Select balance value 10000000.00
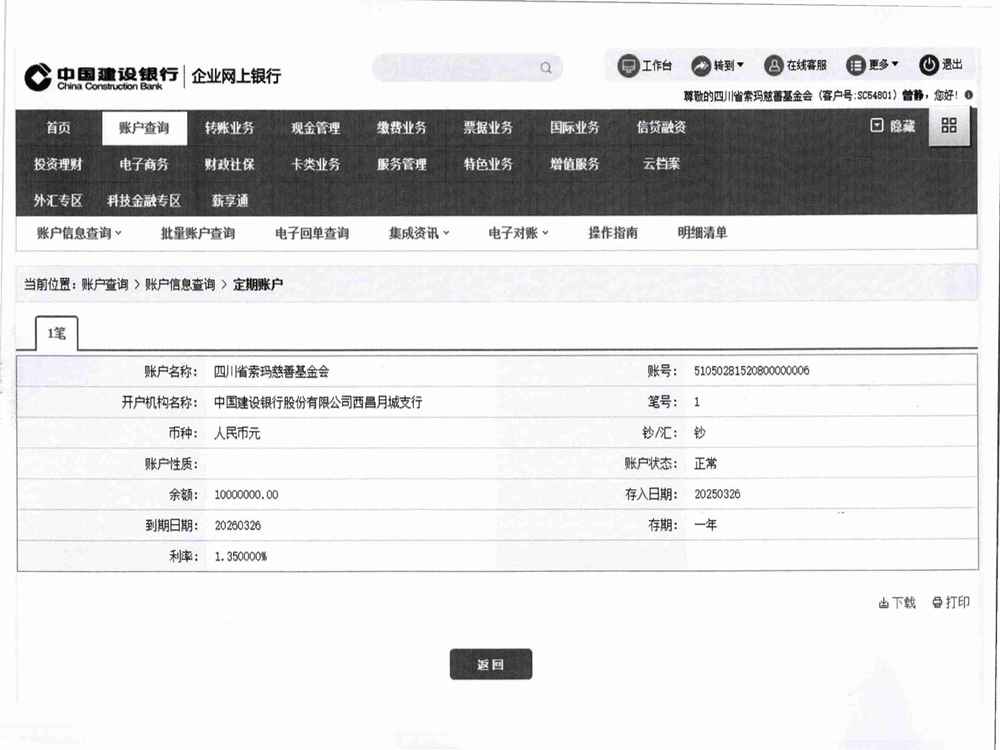Viewport: 1000px width, 750px height. coord(246,495)
